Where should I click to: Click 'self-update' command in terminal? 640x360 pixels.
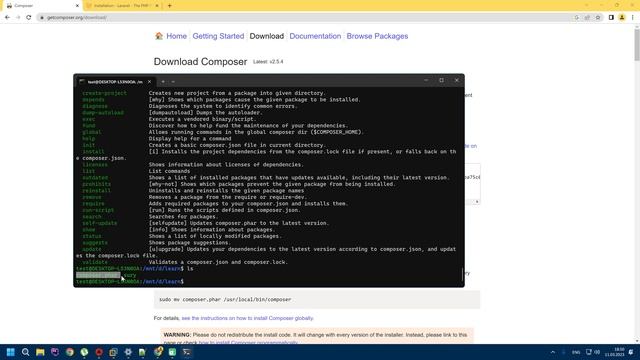[x=100, y=223]
